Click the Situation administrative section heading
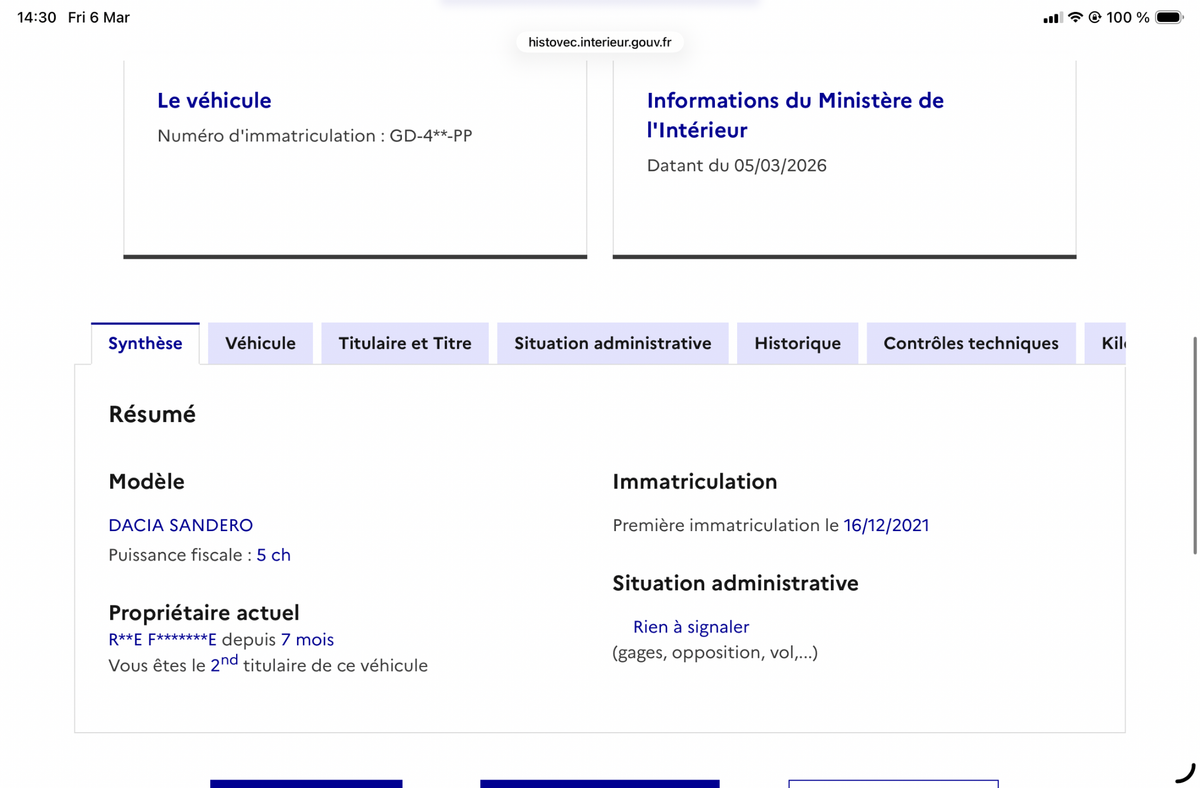The width and height of the screenshot is (1200, 788). [735, 583]
